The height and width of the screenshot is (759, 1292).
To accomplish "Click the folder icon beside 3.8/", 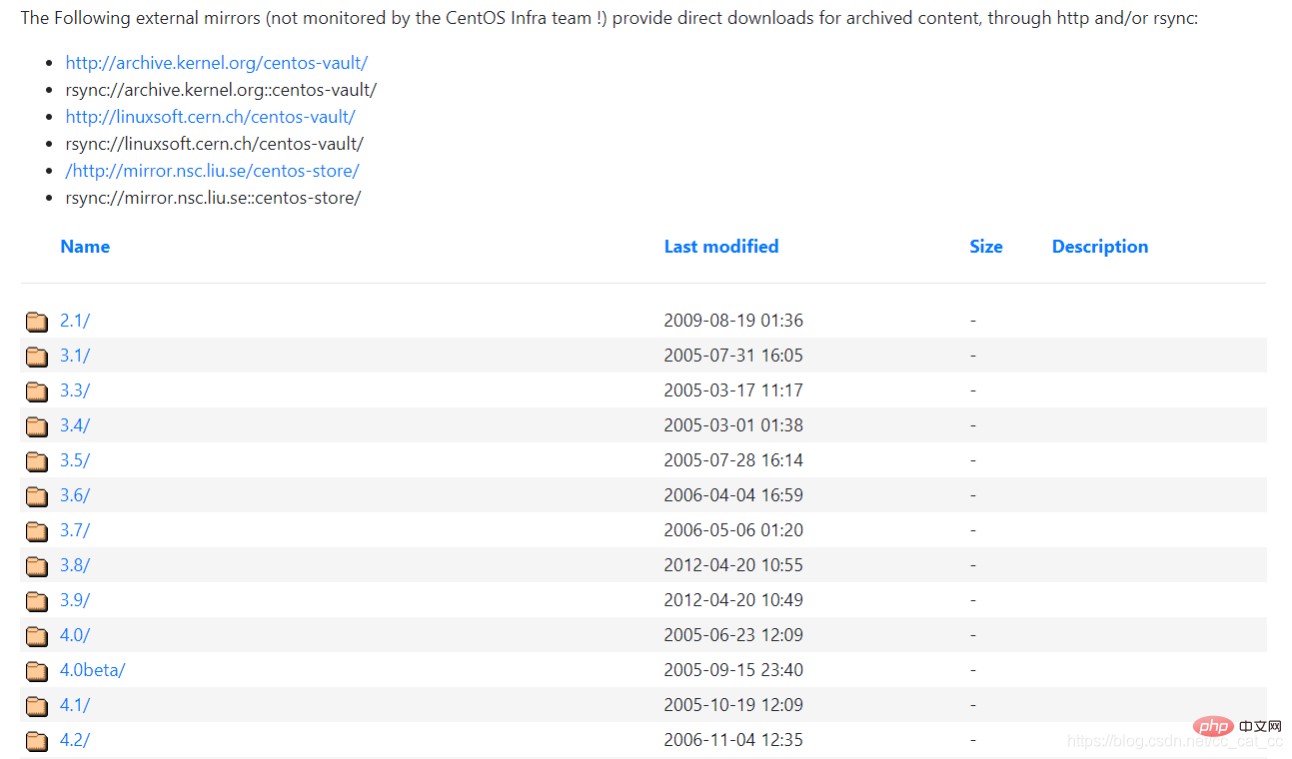I will [37, 566].
